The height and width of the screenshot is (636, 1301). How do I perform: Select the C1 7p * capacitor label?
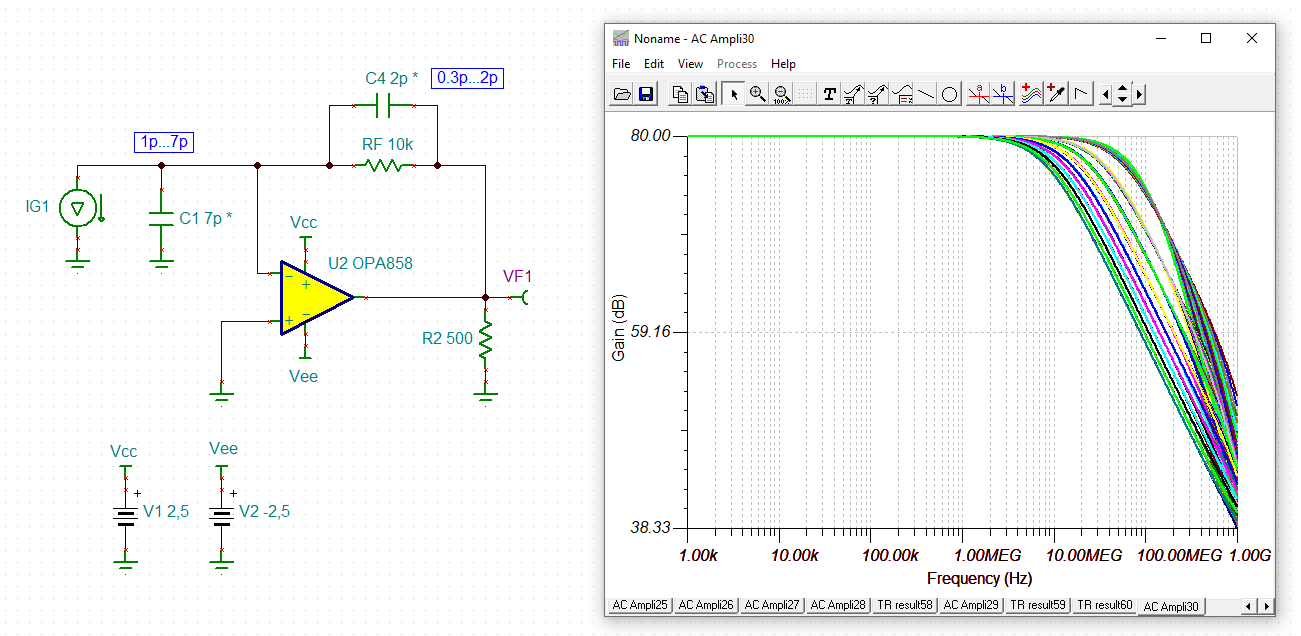tap(206, 218)
